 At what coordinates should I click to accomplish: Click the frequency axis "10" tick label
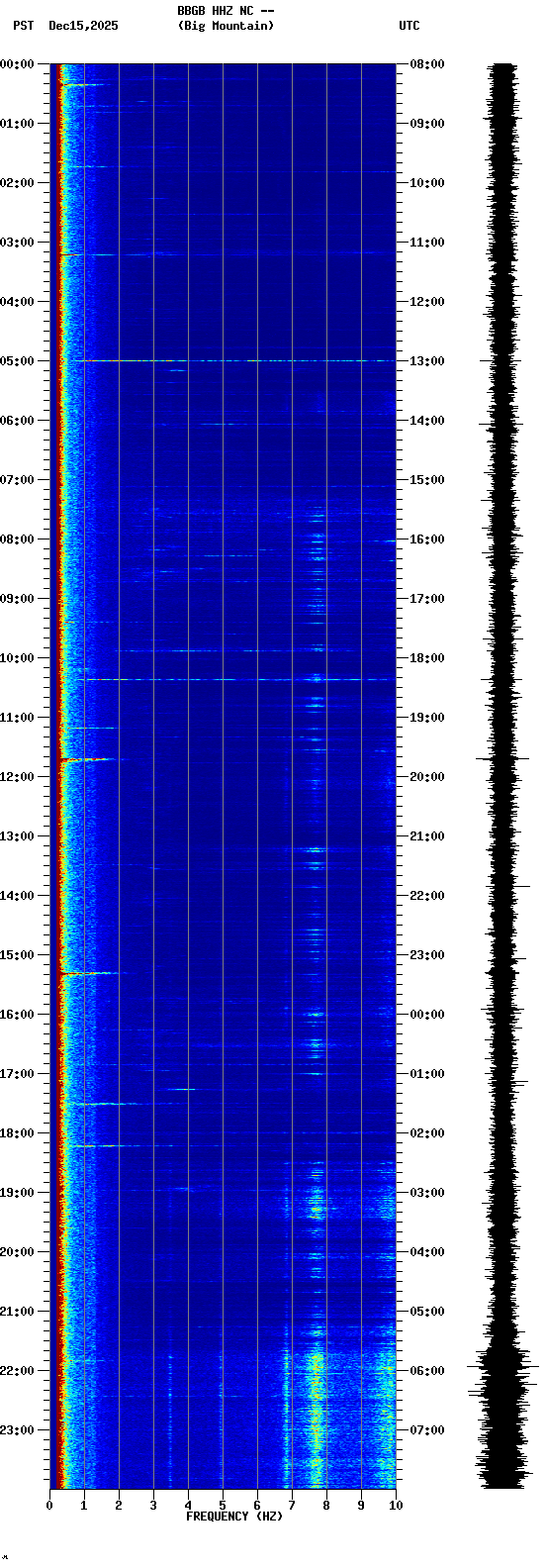pos(396,1506)
